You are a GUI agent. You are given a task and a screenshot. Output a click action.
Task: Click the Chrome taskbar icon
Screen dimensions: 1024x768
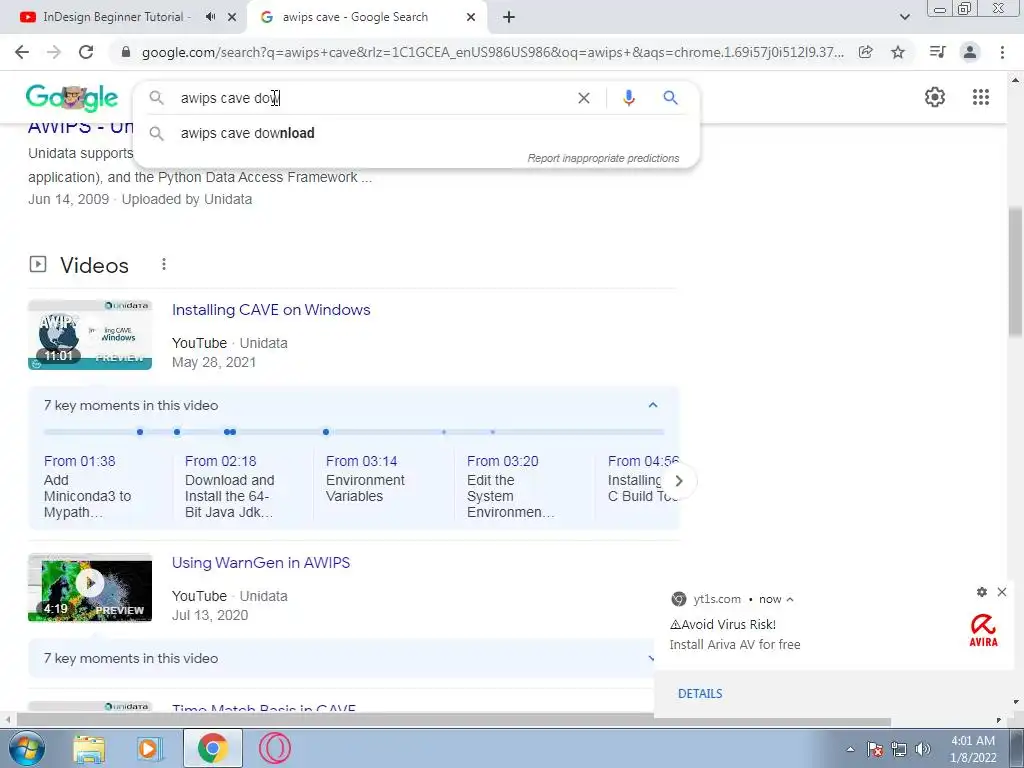click(212, 748)
